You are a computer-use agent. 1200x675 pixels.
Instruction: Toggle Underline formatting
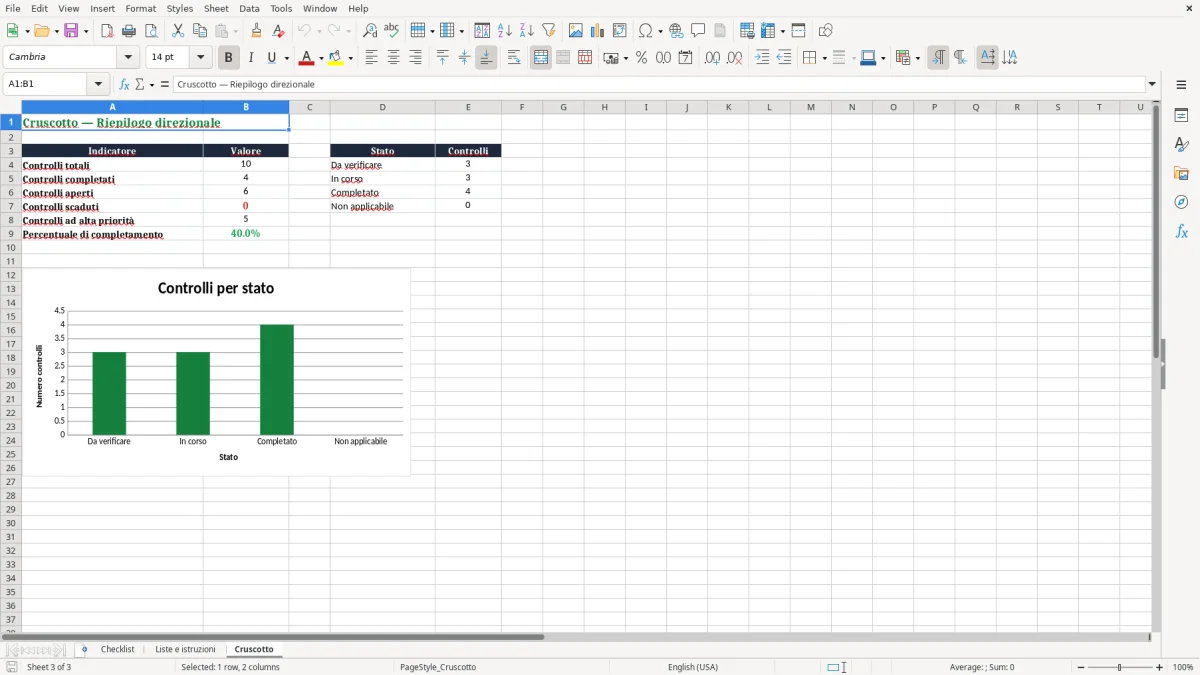tap(272, 58)
